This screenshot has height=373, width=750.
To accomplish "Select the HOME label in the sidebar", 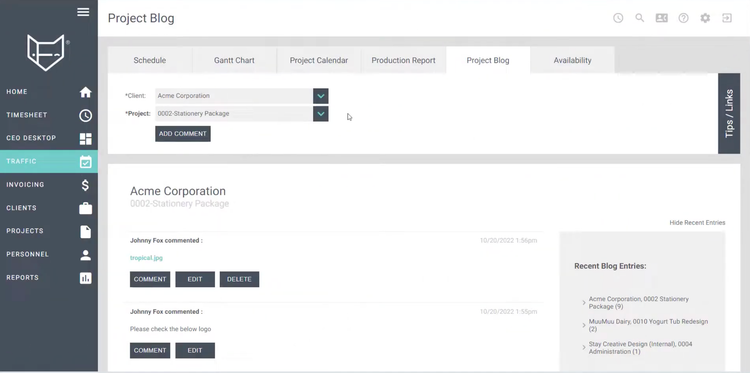I will pyautogui.click(x=17, y=92).
